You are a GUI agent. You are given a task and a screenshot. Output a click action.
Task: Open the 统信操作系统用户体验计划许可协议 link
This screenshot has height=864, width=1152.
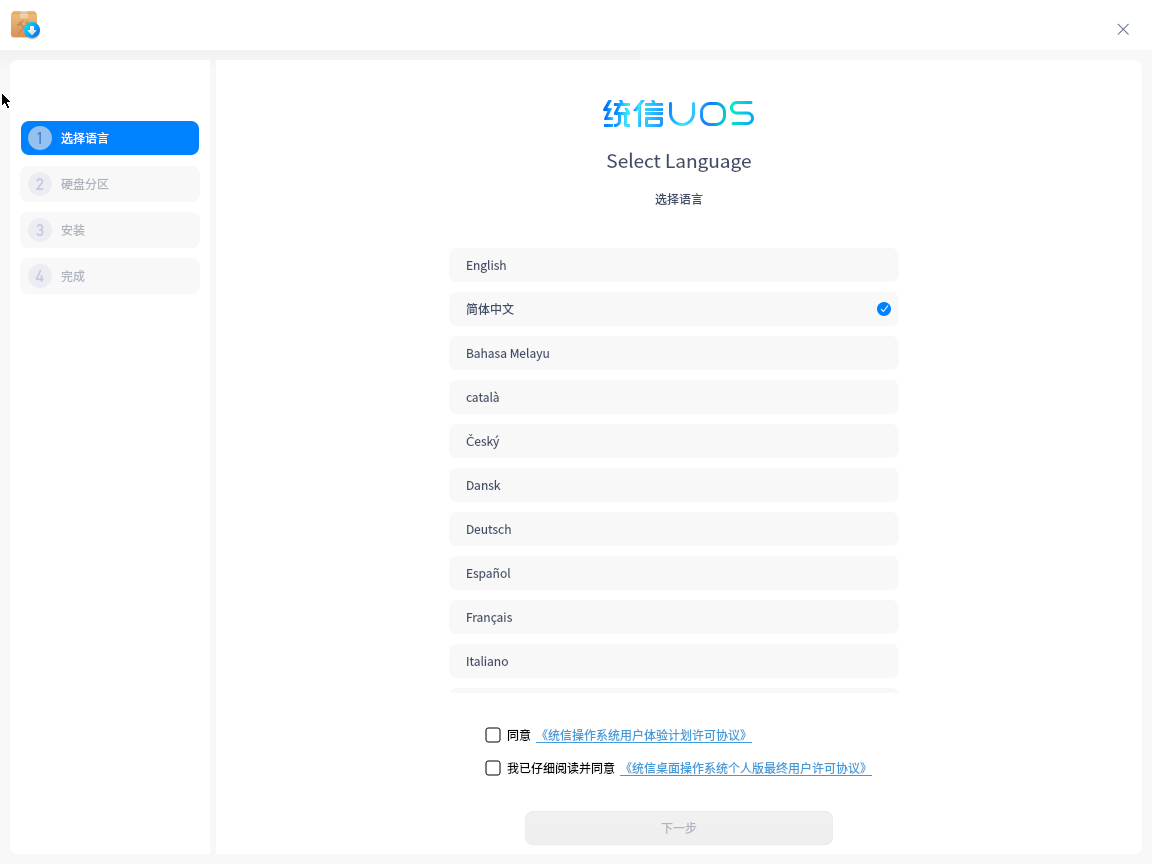pyautogui.click(x=644, y=735)
